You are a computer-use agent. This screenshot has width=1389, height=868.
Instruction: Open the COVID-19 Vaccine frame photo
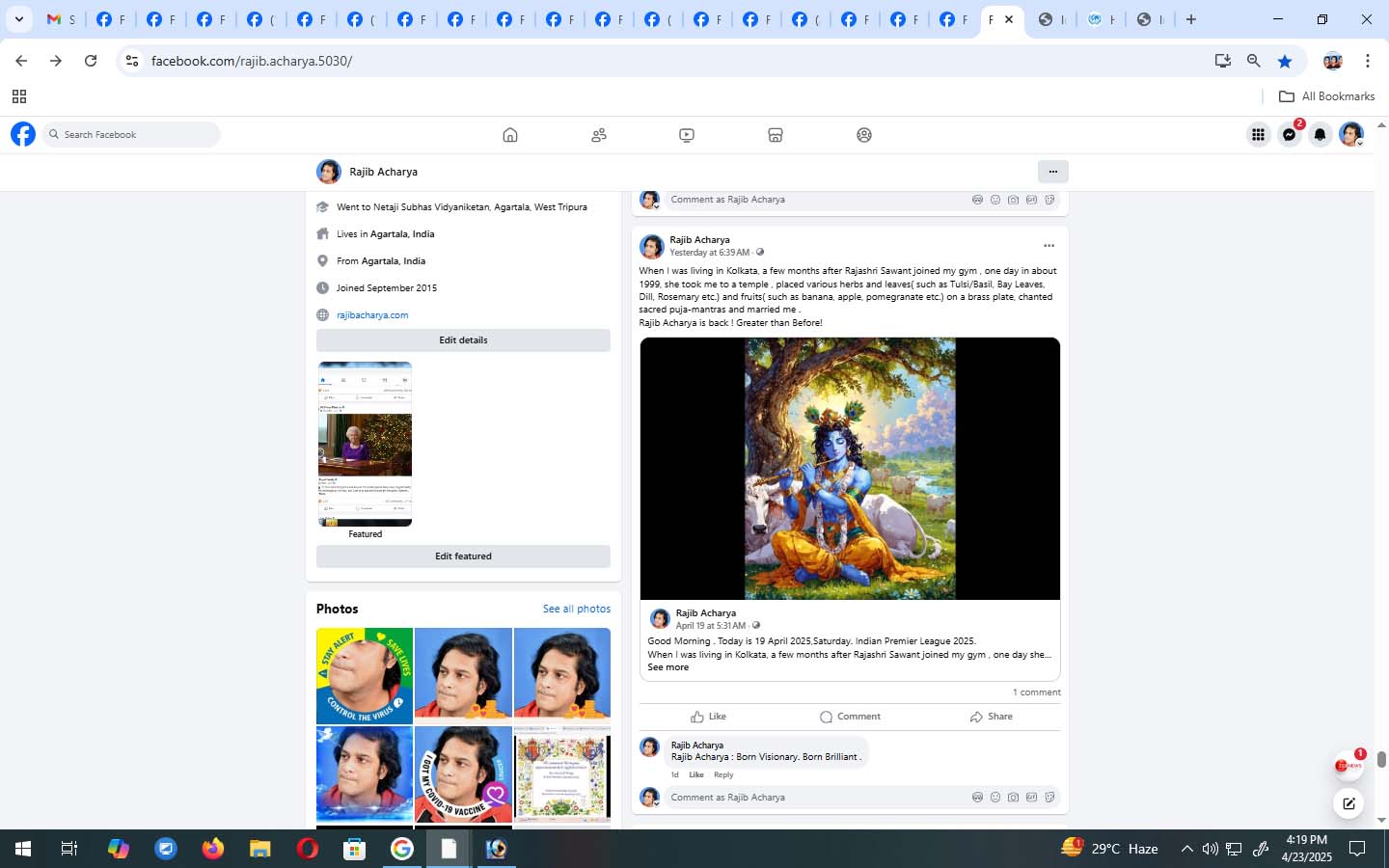pos(464,774)
